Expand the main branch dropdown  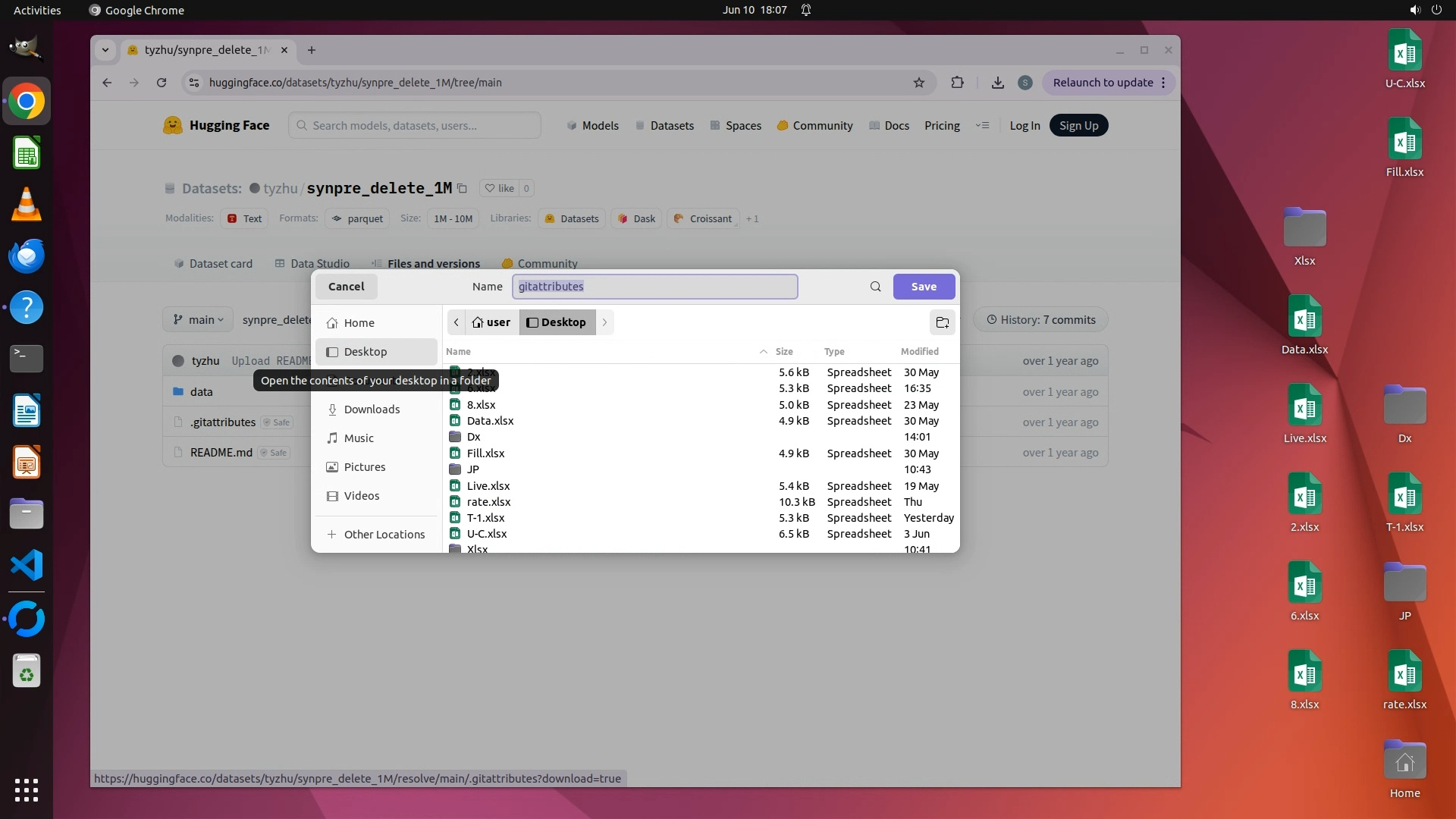point(198,320)
